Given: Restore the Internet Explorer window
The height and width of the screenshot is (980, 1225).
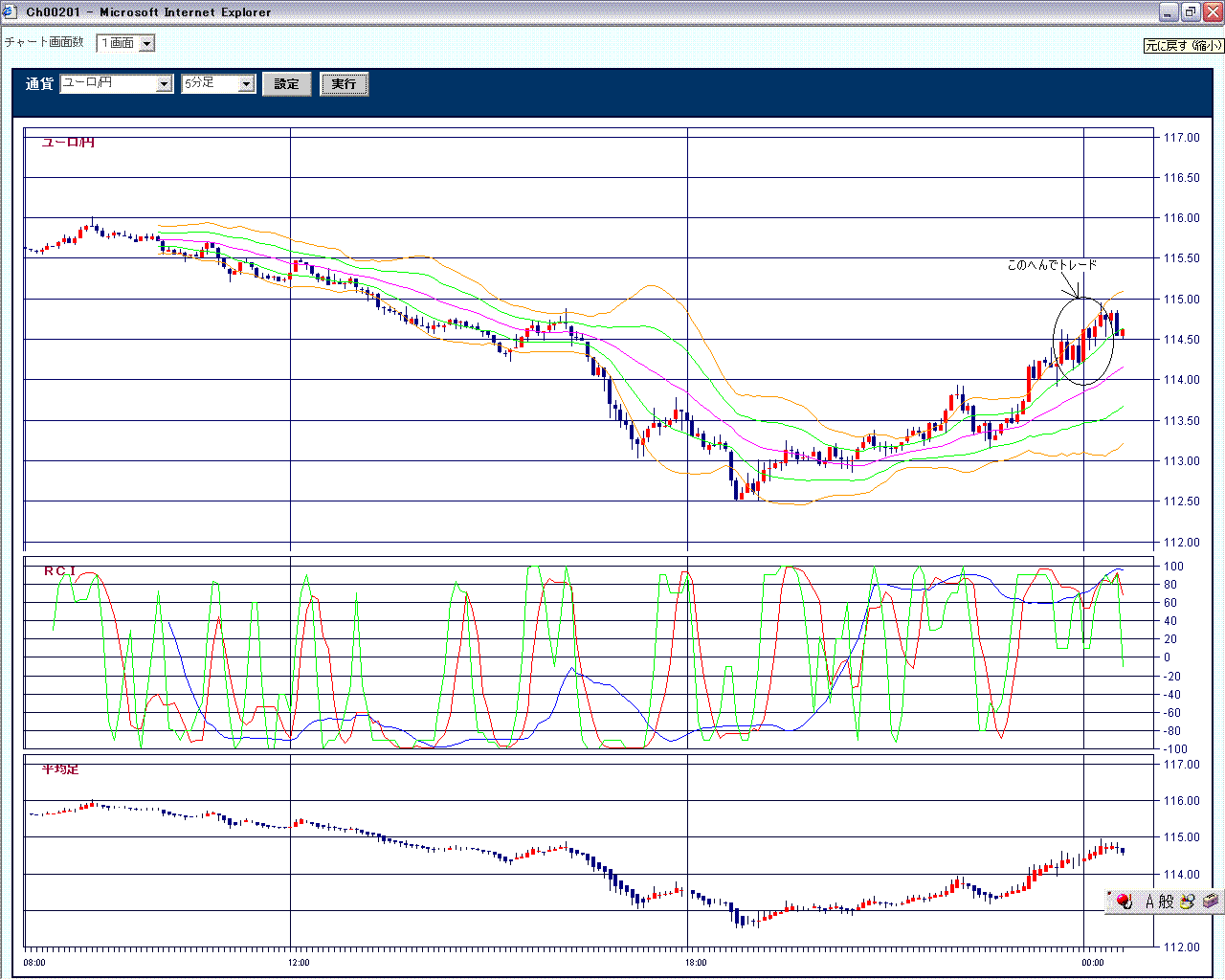Looking at the screenshot, I should pos(1191,11).
